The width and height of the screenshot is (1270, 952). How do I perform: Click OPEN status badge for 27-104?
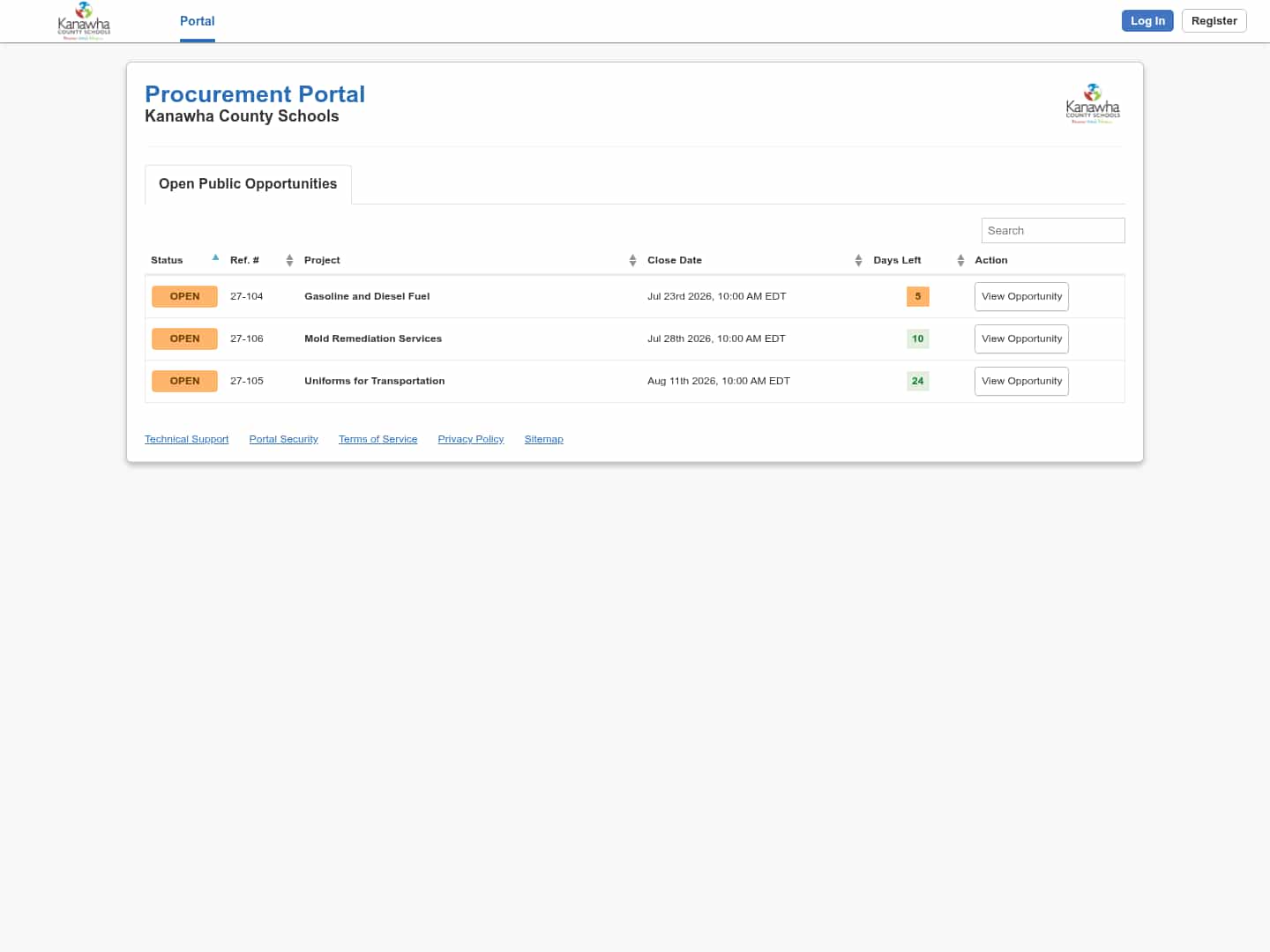pyautogui.click(x=184, y=296)
